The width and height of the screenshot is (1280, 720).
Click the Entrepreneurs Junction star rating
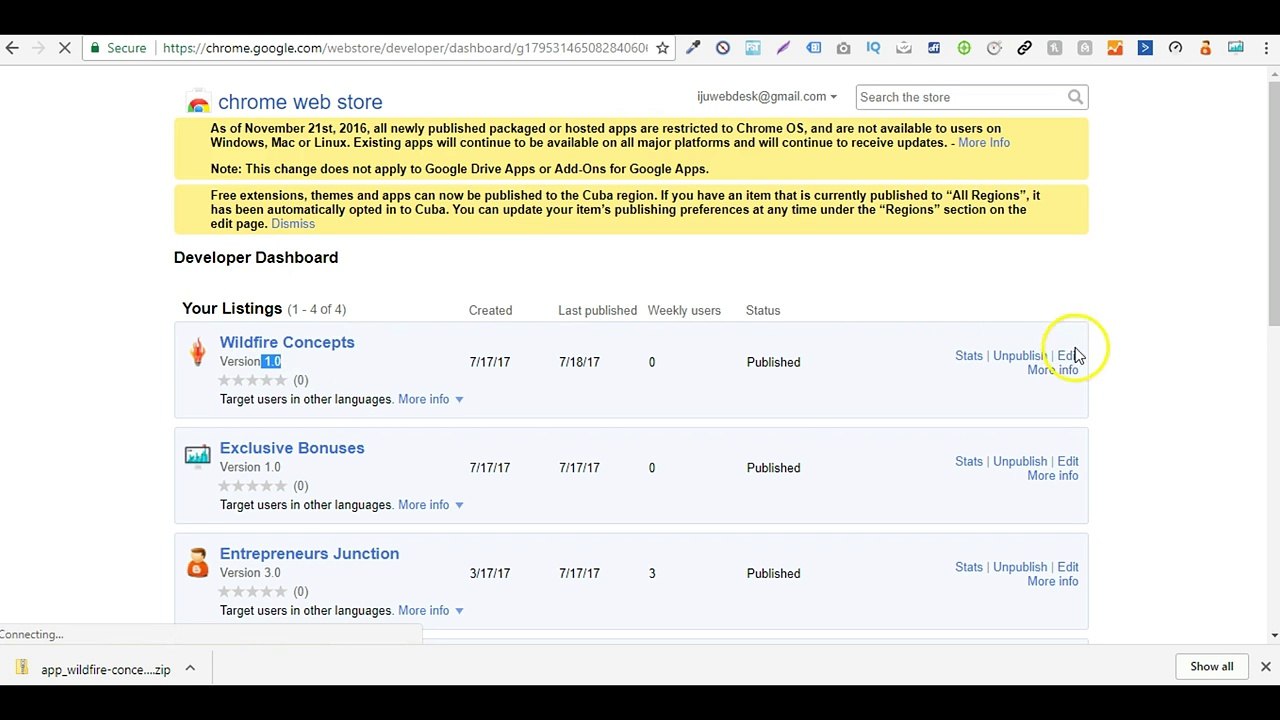253,592
